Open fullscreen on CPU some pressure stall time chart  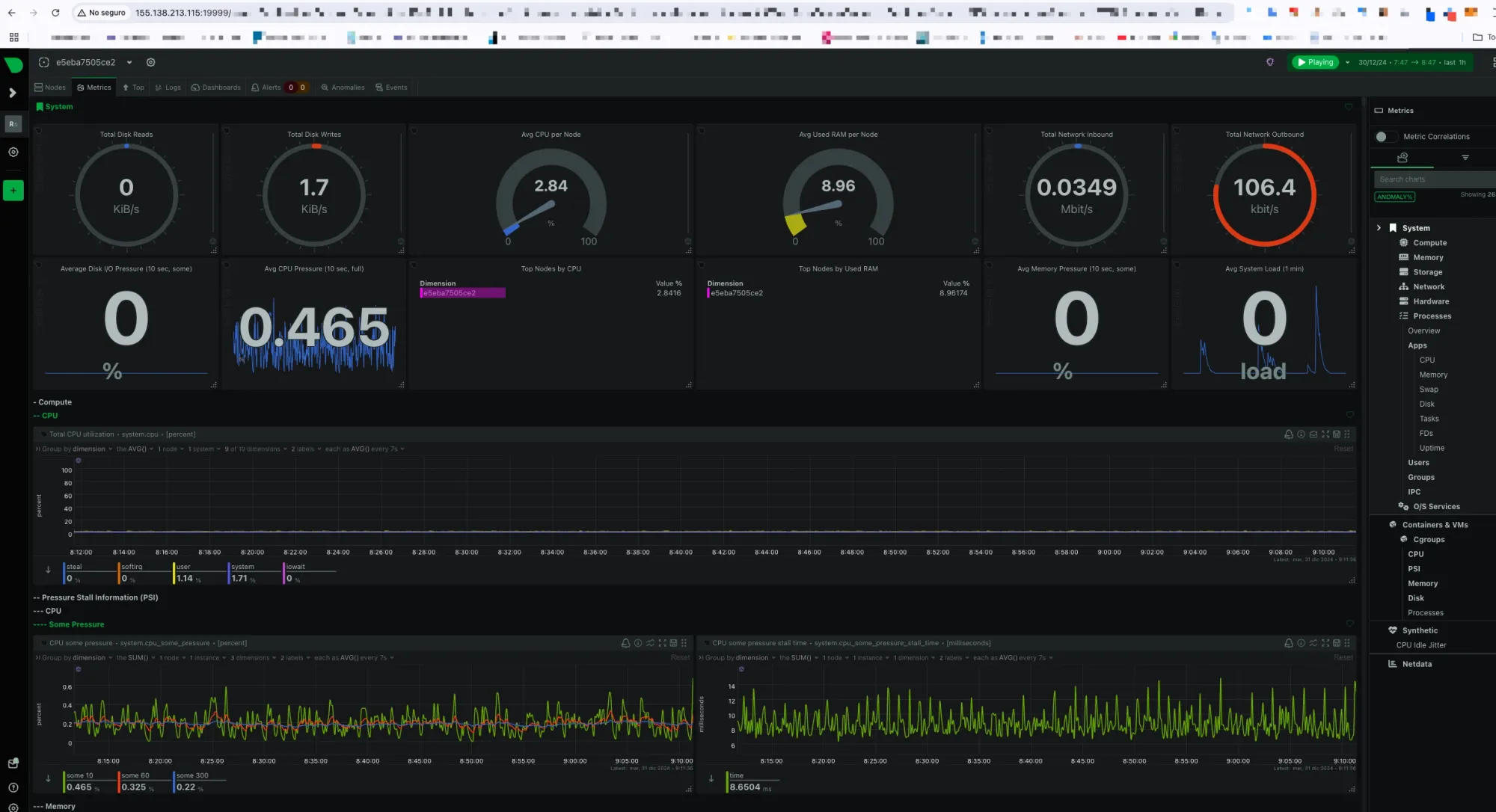1325,643
